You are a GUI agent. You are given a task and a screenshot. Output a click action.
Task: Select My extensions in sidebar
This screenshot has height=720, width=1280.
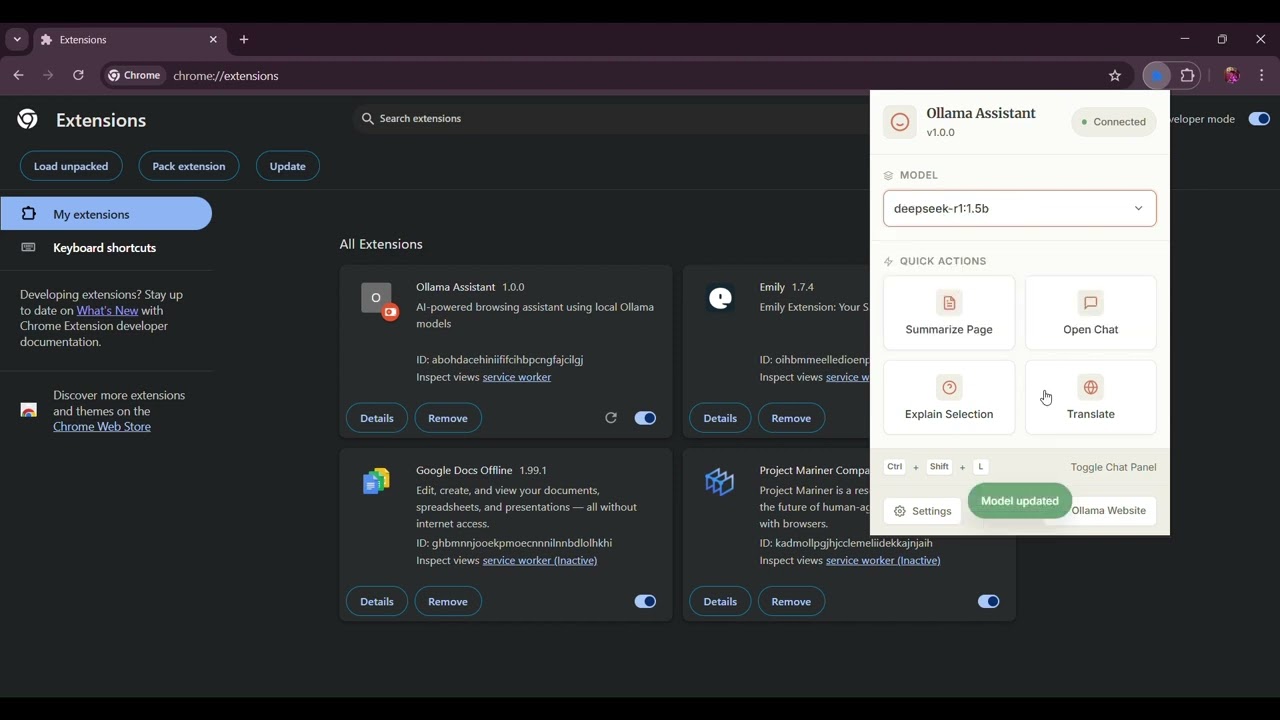pyautogui.click(x=106, y=214)
